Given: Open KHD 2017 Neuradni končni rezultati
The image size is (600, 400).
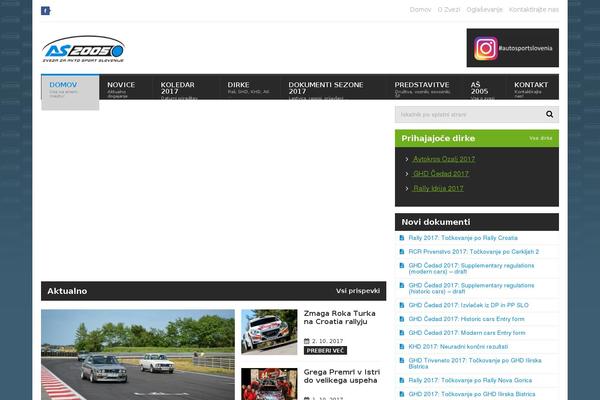Looking at the screenshot, I should click(458, 346).
